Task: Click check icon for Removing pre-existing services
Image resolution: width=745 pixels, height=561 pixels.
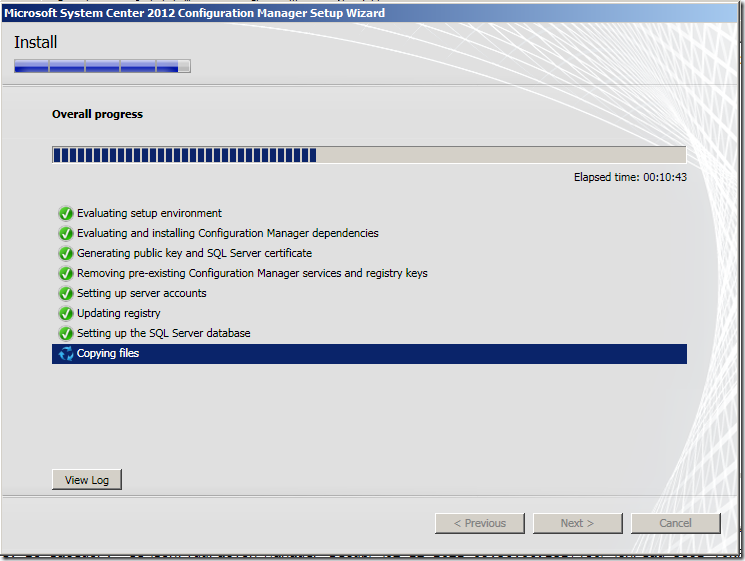Action: tap(66, 273)
